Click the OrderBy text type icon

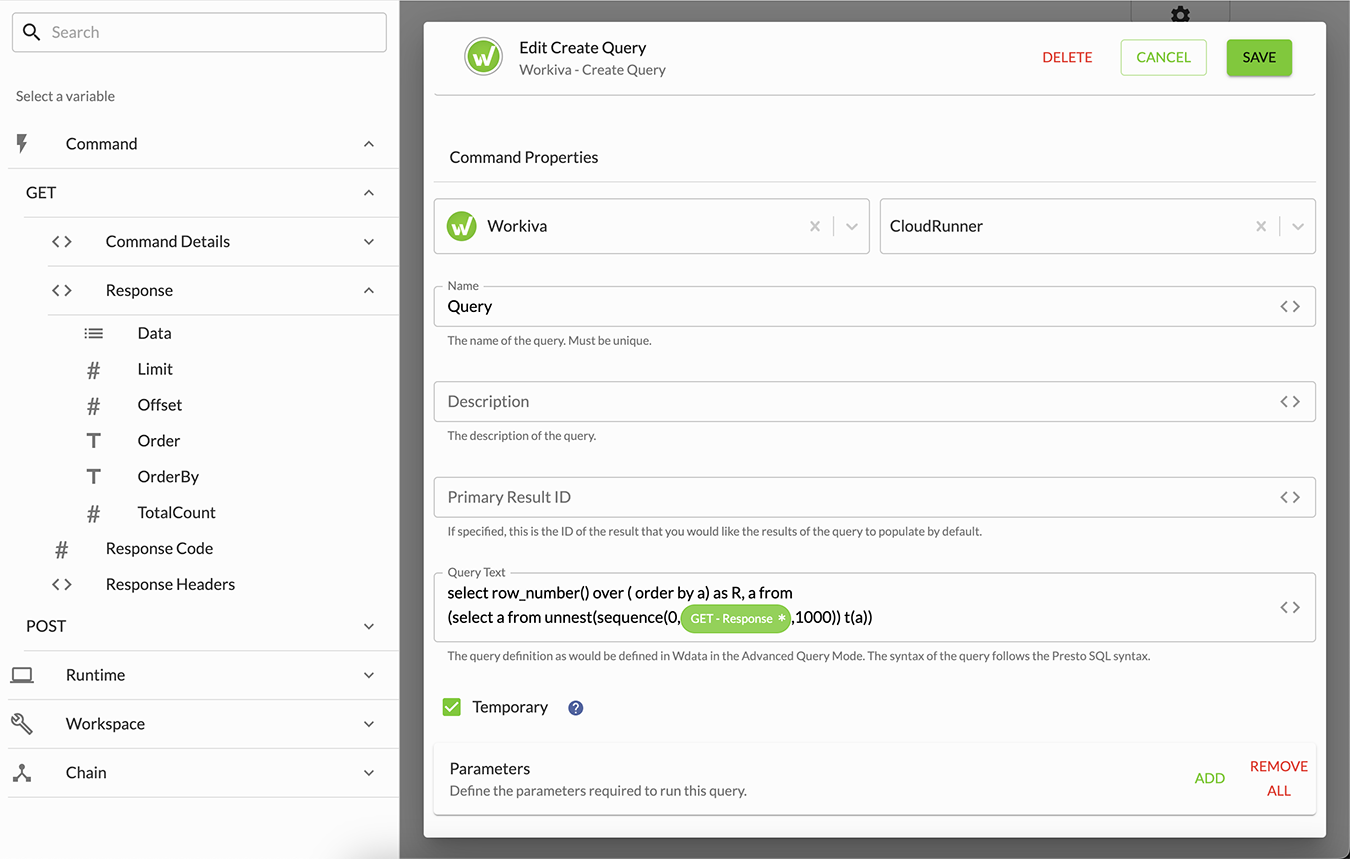point(93,477)
